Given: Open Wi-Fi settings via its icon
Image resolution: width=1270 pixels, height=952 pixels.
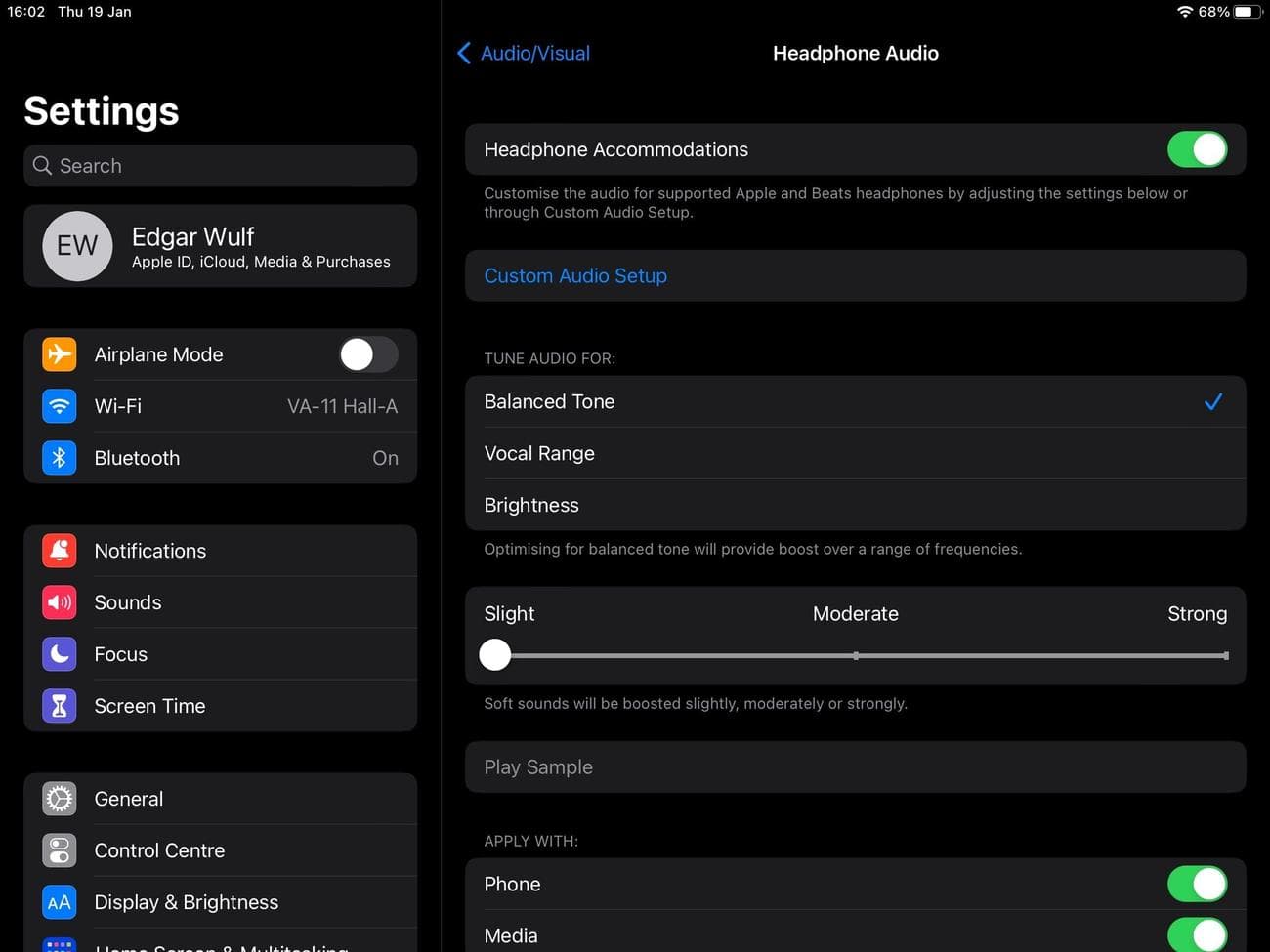Looking at the screenshot, I should (60, 406).
